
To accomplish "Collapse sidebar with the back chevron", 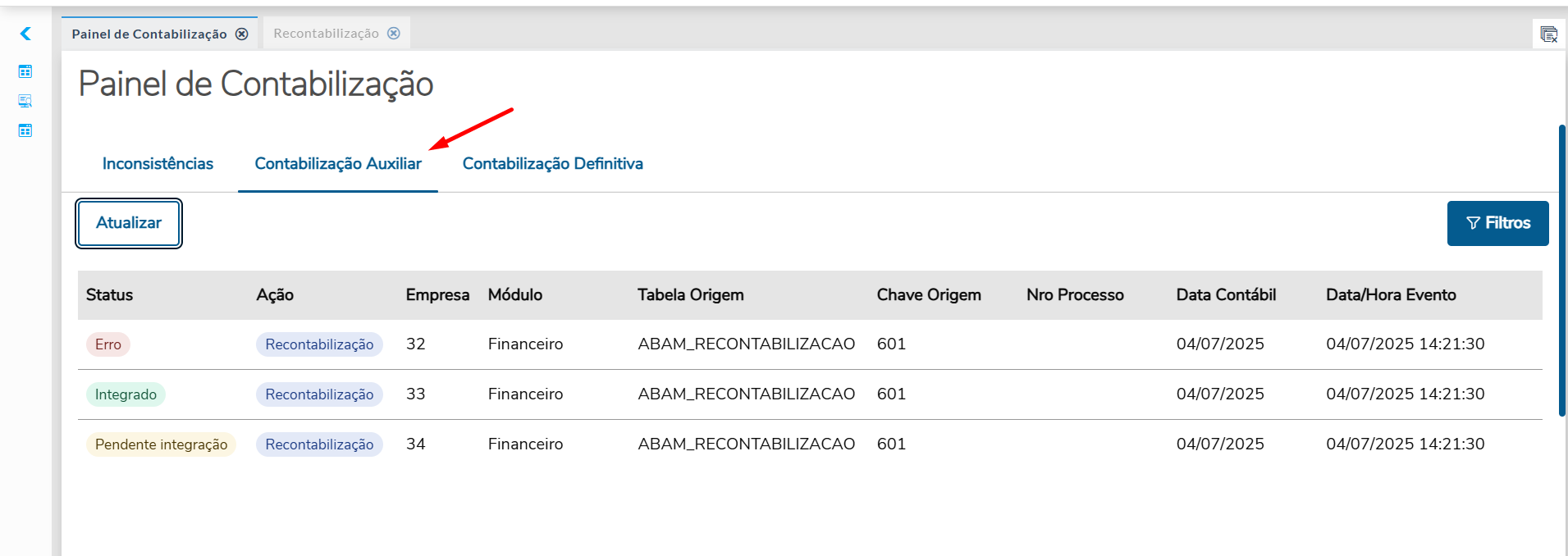I will [25, 34].
